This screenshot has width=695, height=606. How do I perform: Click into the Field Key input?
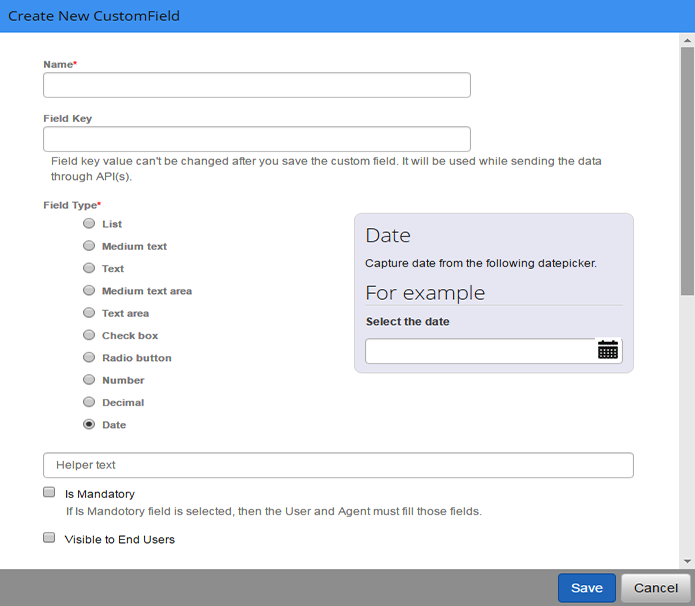257,139
